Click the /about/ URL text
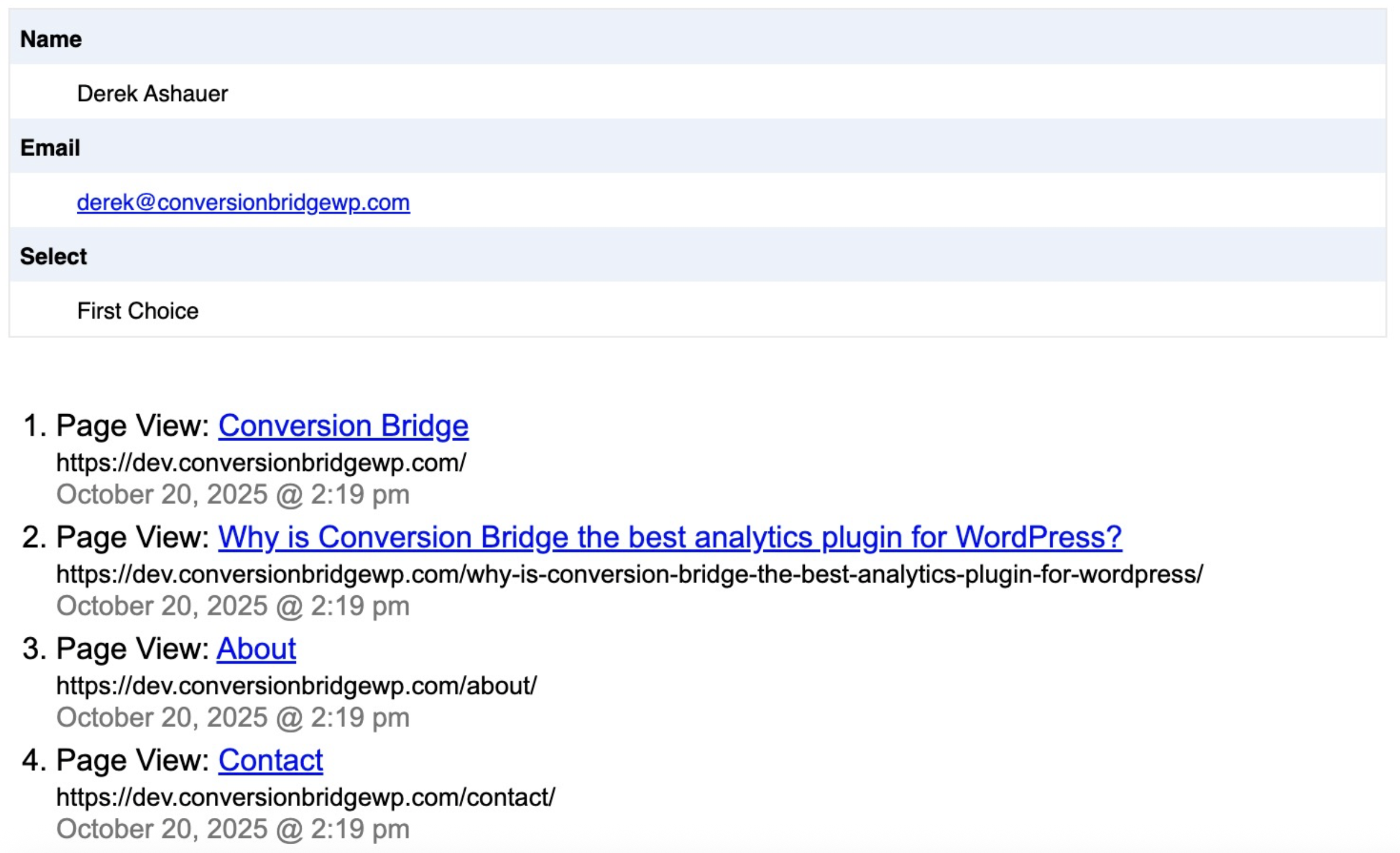The image size is (1400, 853). [x=296, y=686]
